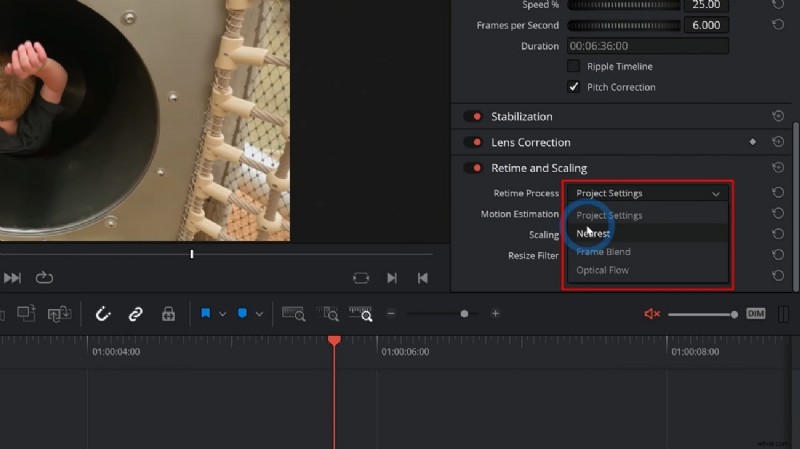Unmute audio with red speaker icon
The image size is (800, 449).
click(652, 314)
